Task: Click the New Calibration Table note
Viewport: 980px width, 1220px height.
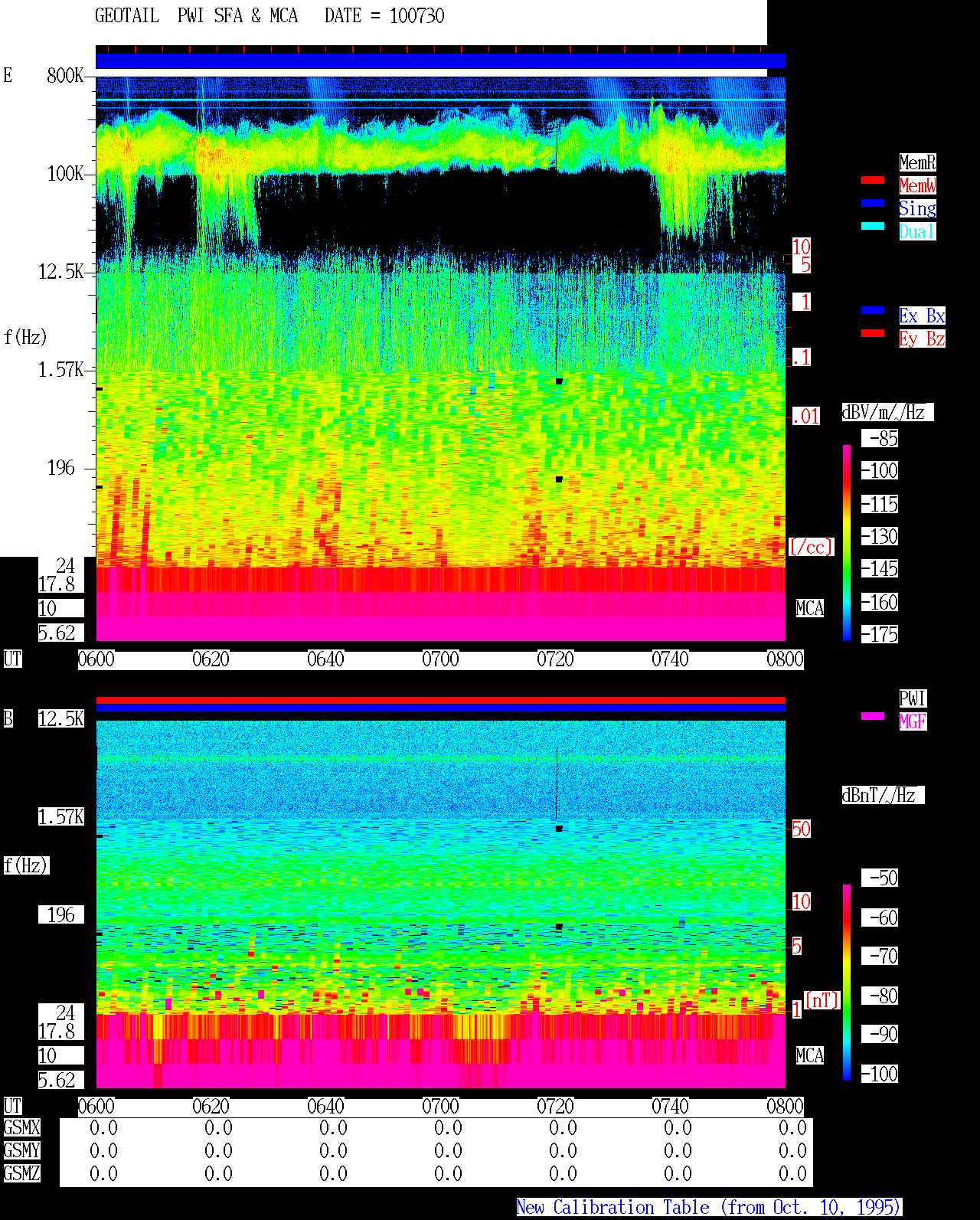Action: [709, 1208]
